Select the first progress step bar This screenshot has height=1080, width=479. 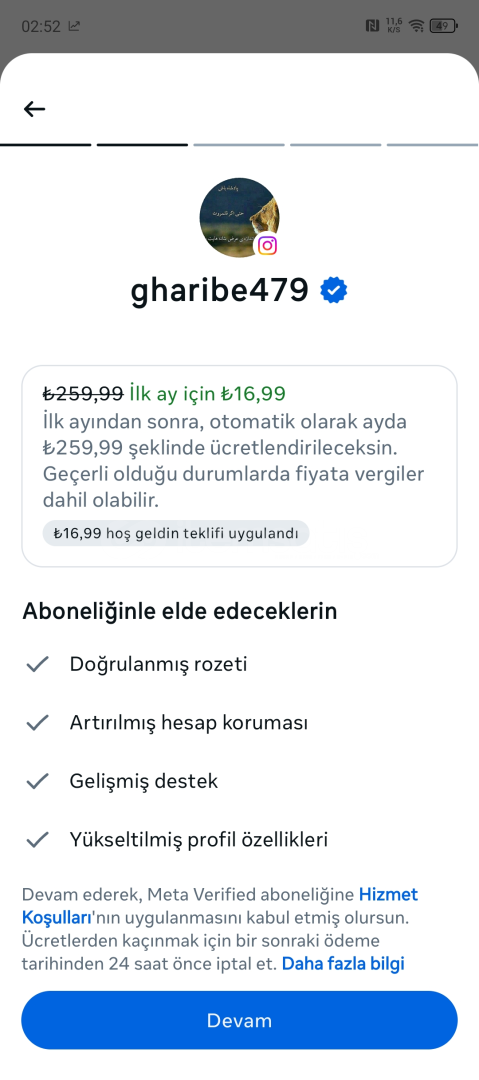point(45,145)
